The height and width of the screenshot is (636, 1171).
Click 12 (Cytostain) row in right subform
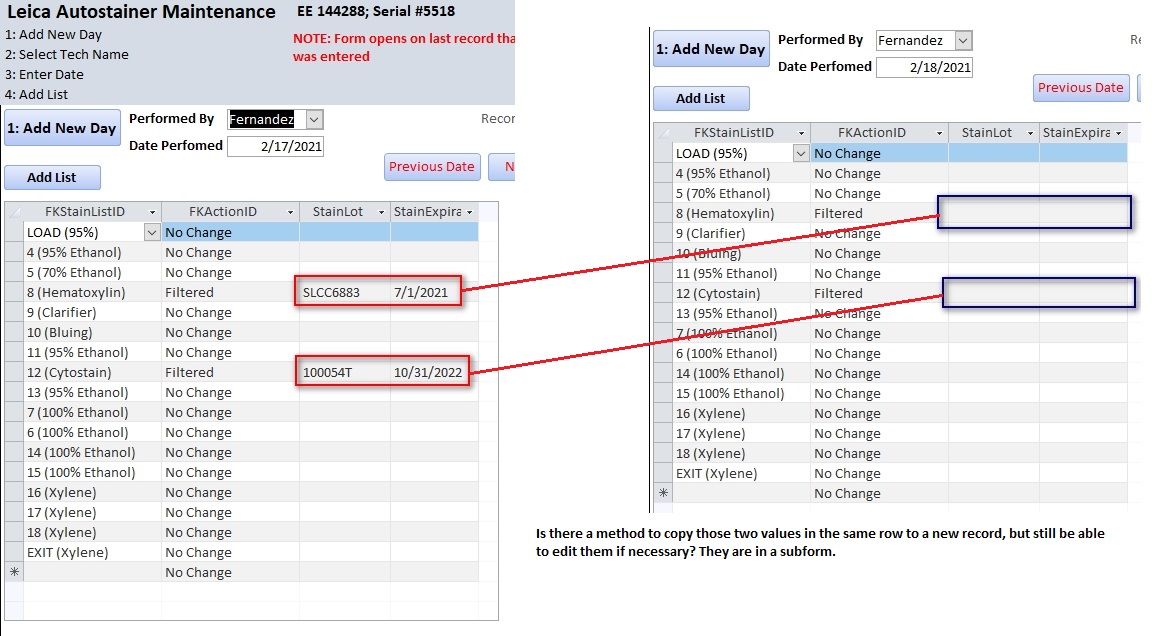pos(890,293)
